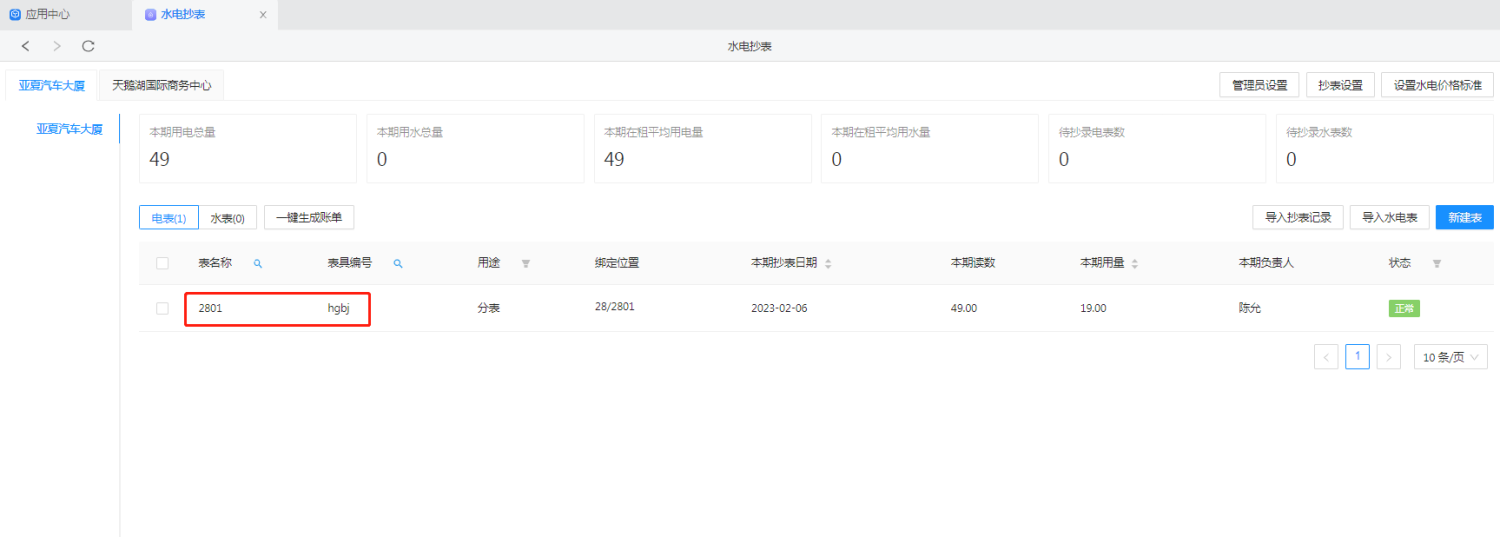Select 亚夏汽车大厦 in the left sidebar
The image size is (1500, 537).
point(69,129)
